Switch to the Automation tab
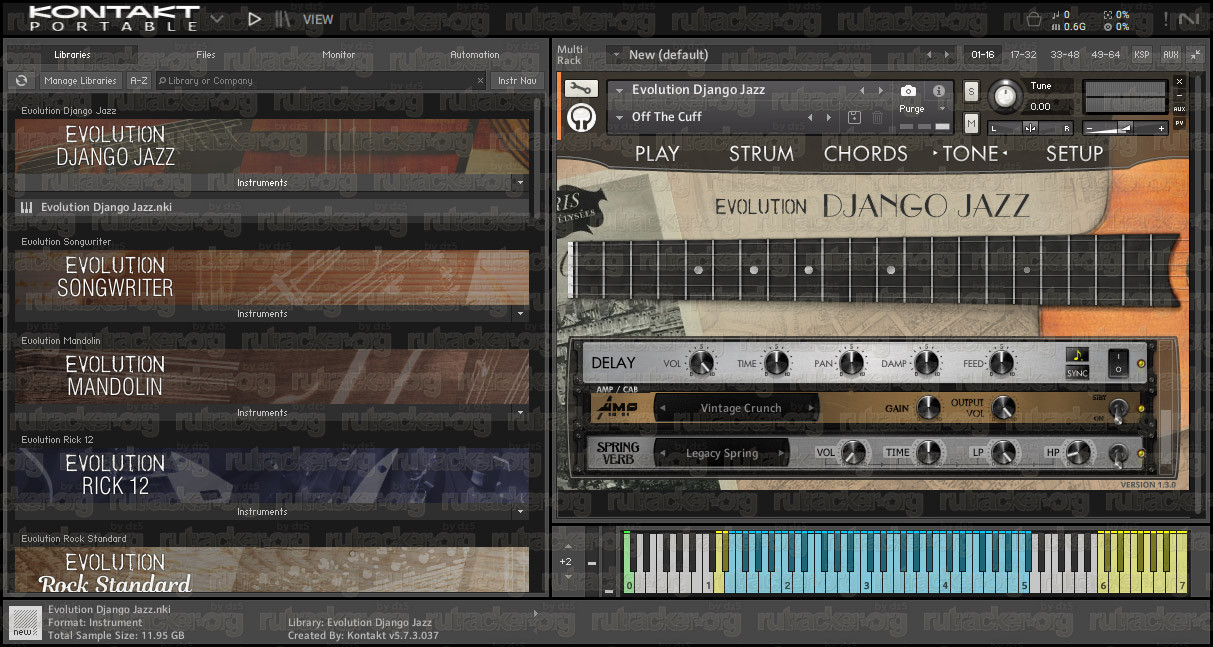Viewport: 1213px width, 647px height. (475, 55)
